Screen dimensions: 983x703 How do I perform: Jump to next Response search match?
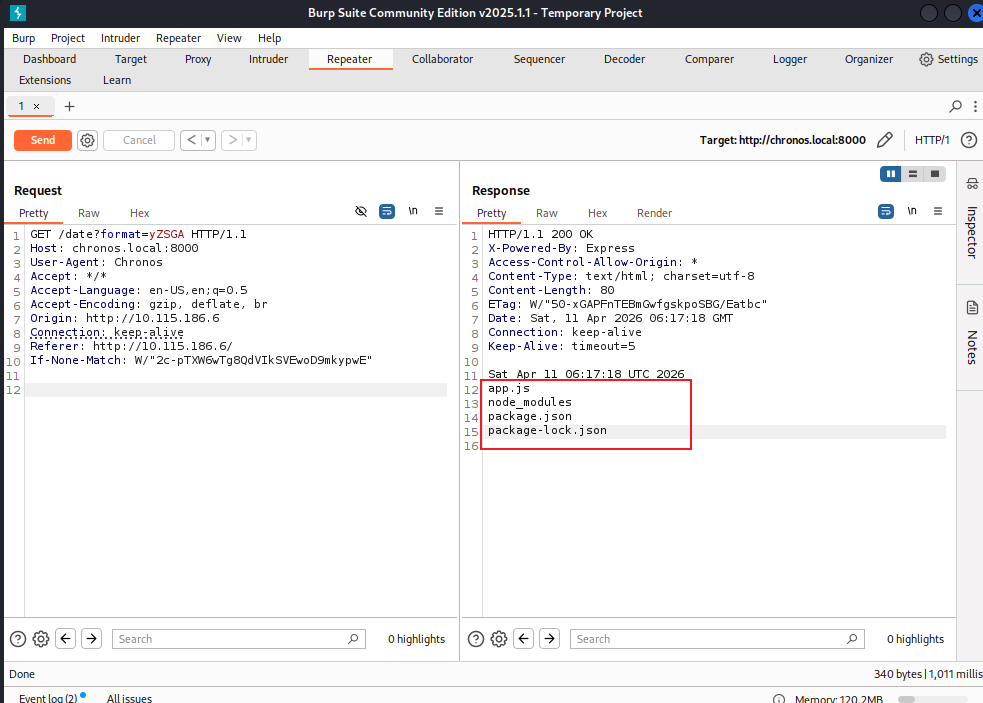pos(550,639)
